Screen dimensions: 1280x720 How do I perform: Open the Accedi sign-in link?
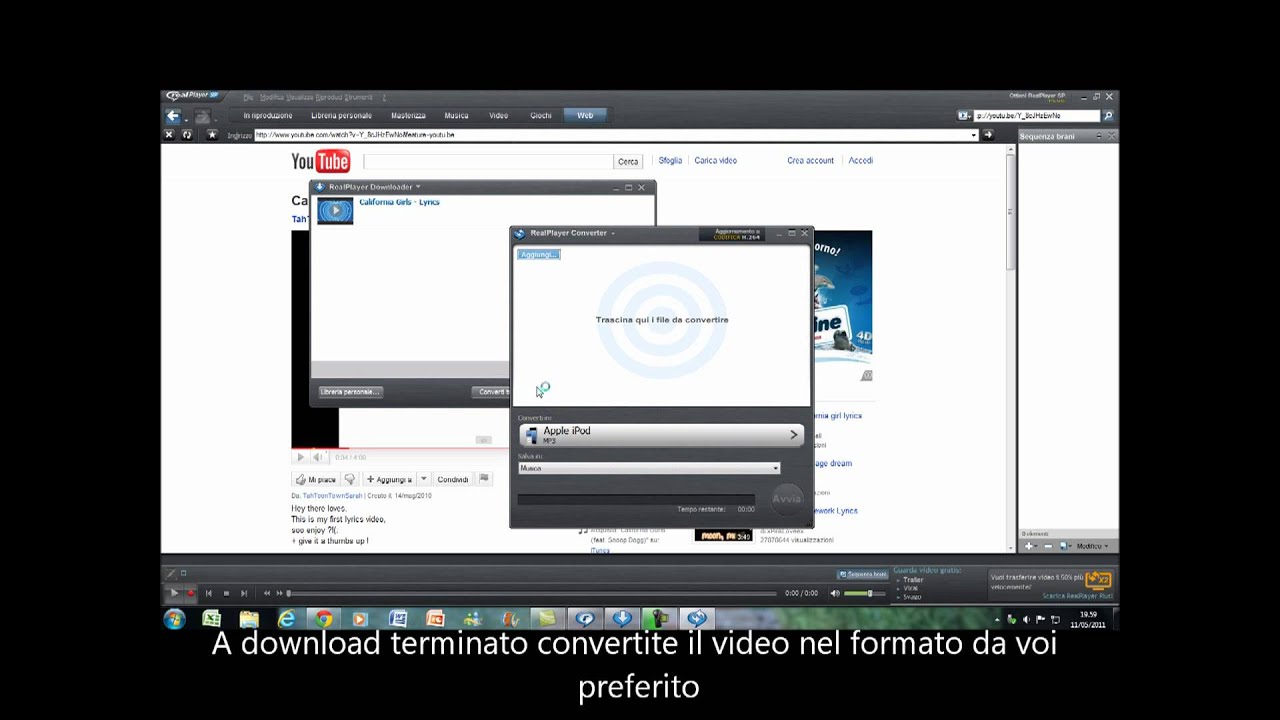(x=860, y=160)
